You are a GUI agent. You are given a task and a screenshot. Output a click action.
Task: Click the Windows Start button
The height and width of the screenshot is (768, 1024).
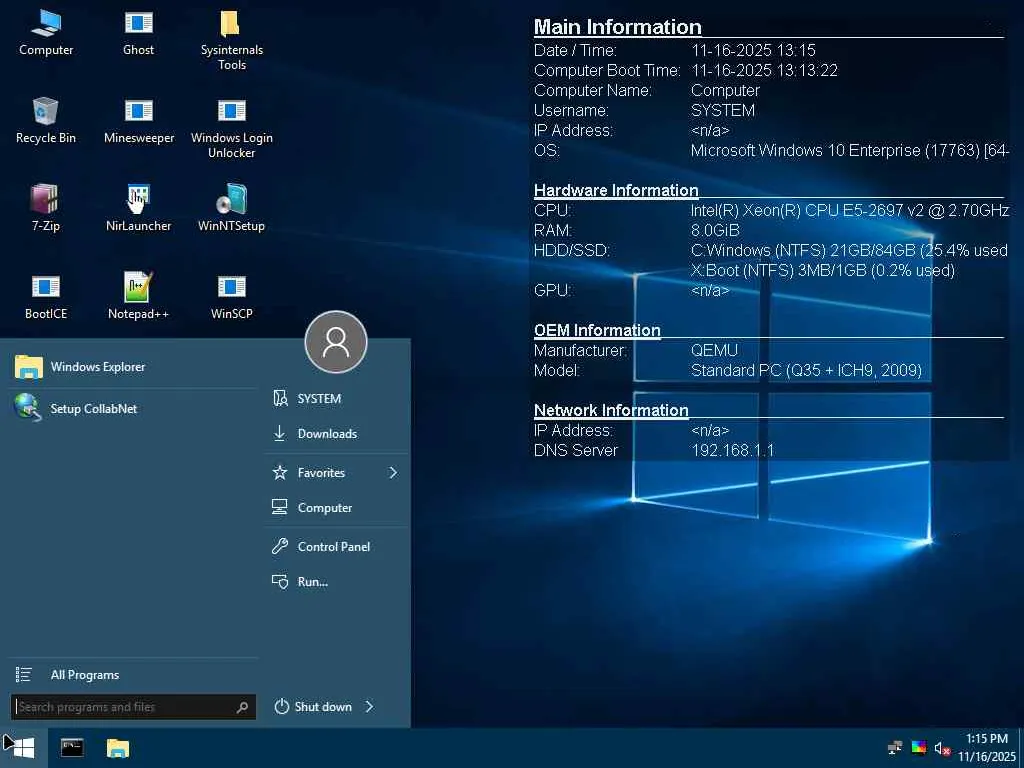pyautogui.click(x=24, y=748)
